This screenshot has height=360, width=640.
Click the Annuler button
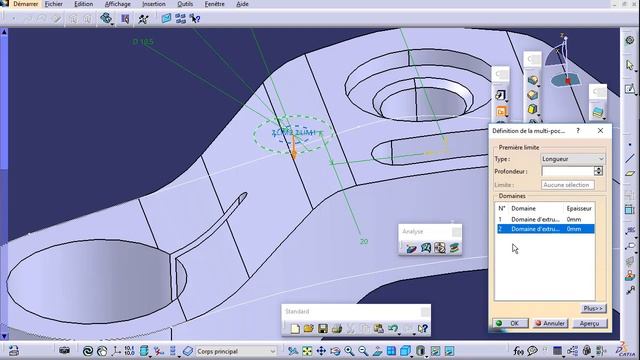551,323
